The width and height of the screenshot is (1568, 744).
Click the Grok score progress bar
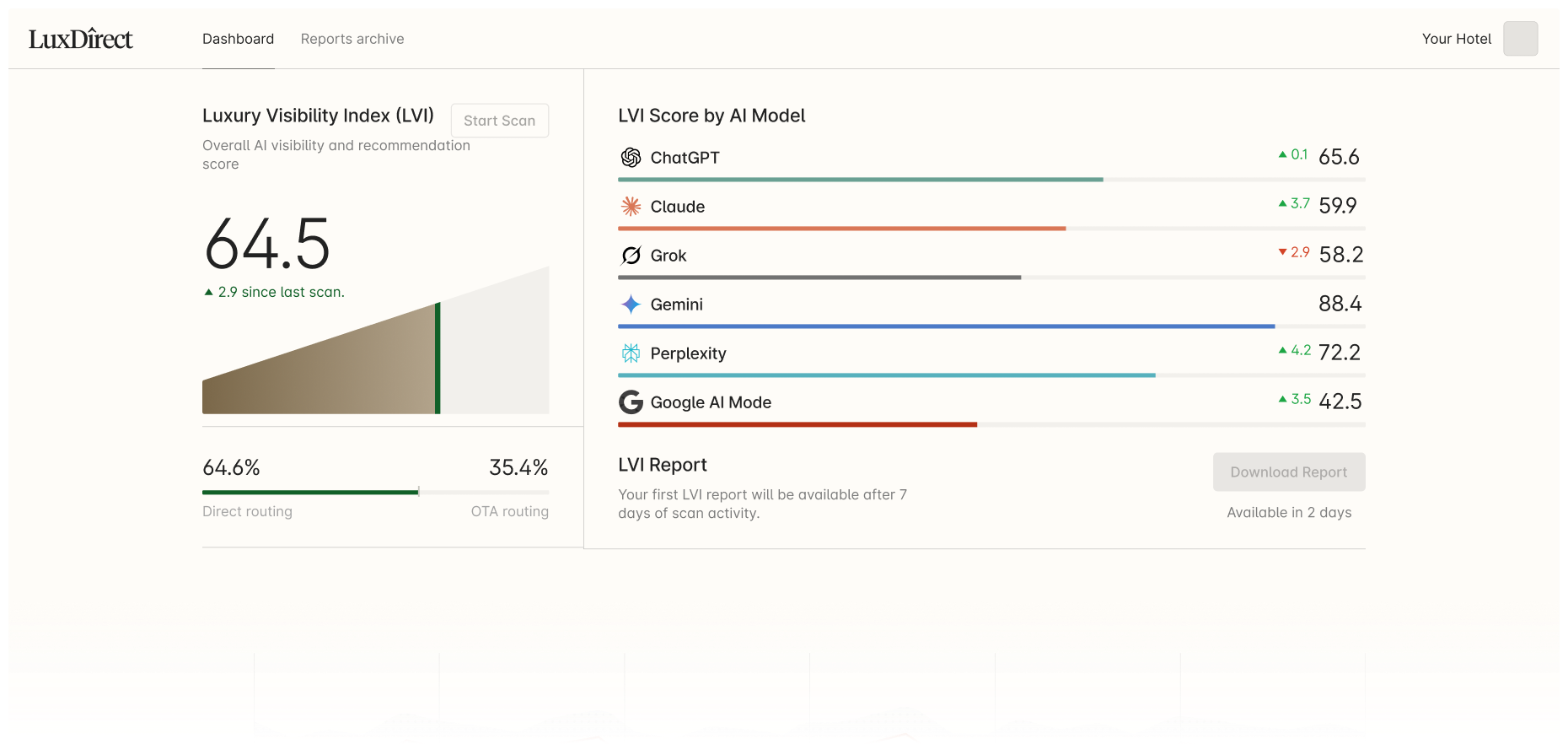[991, 278]
